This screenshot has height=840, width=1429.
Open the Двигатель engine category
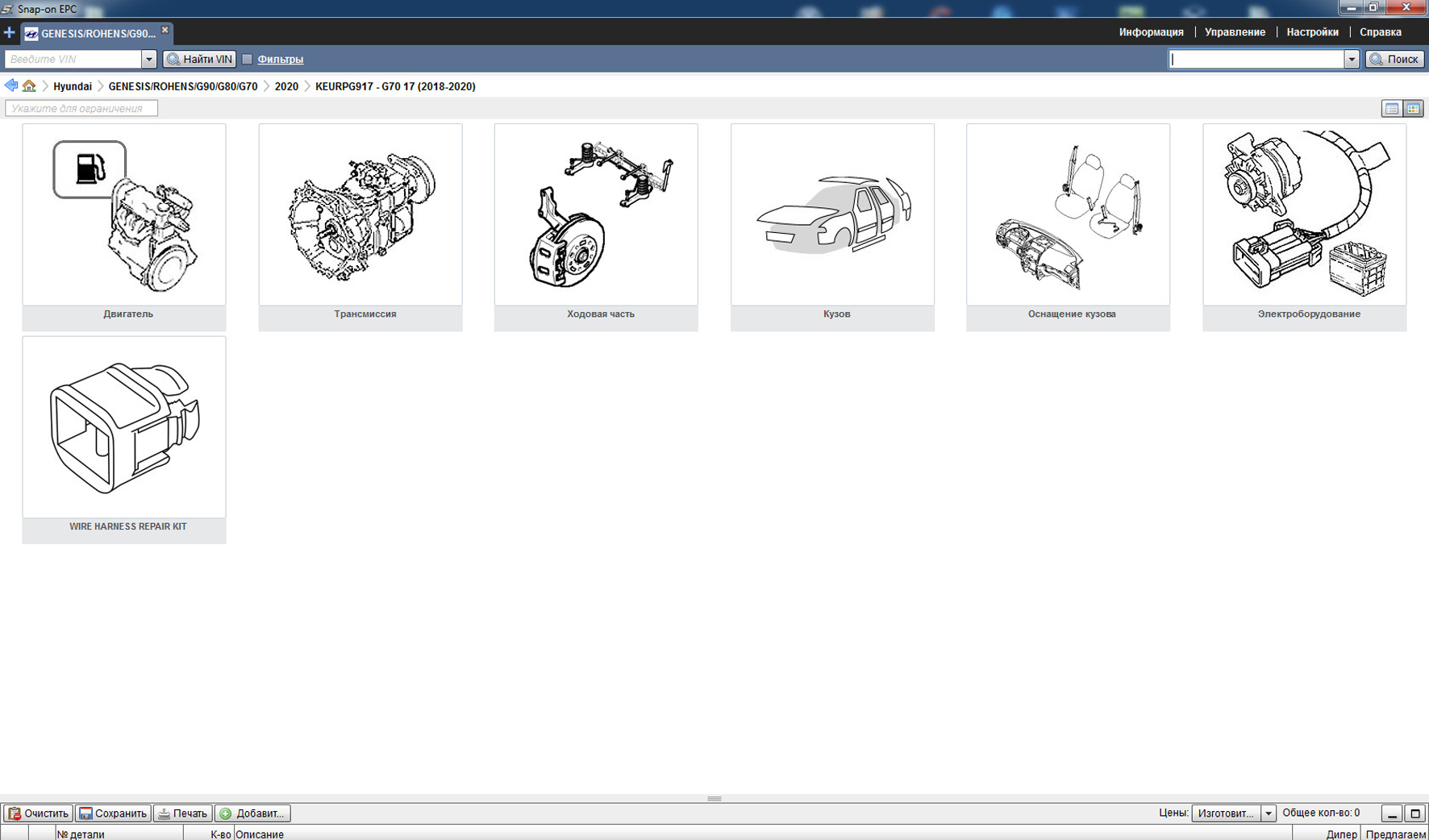coord(124,215)
